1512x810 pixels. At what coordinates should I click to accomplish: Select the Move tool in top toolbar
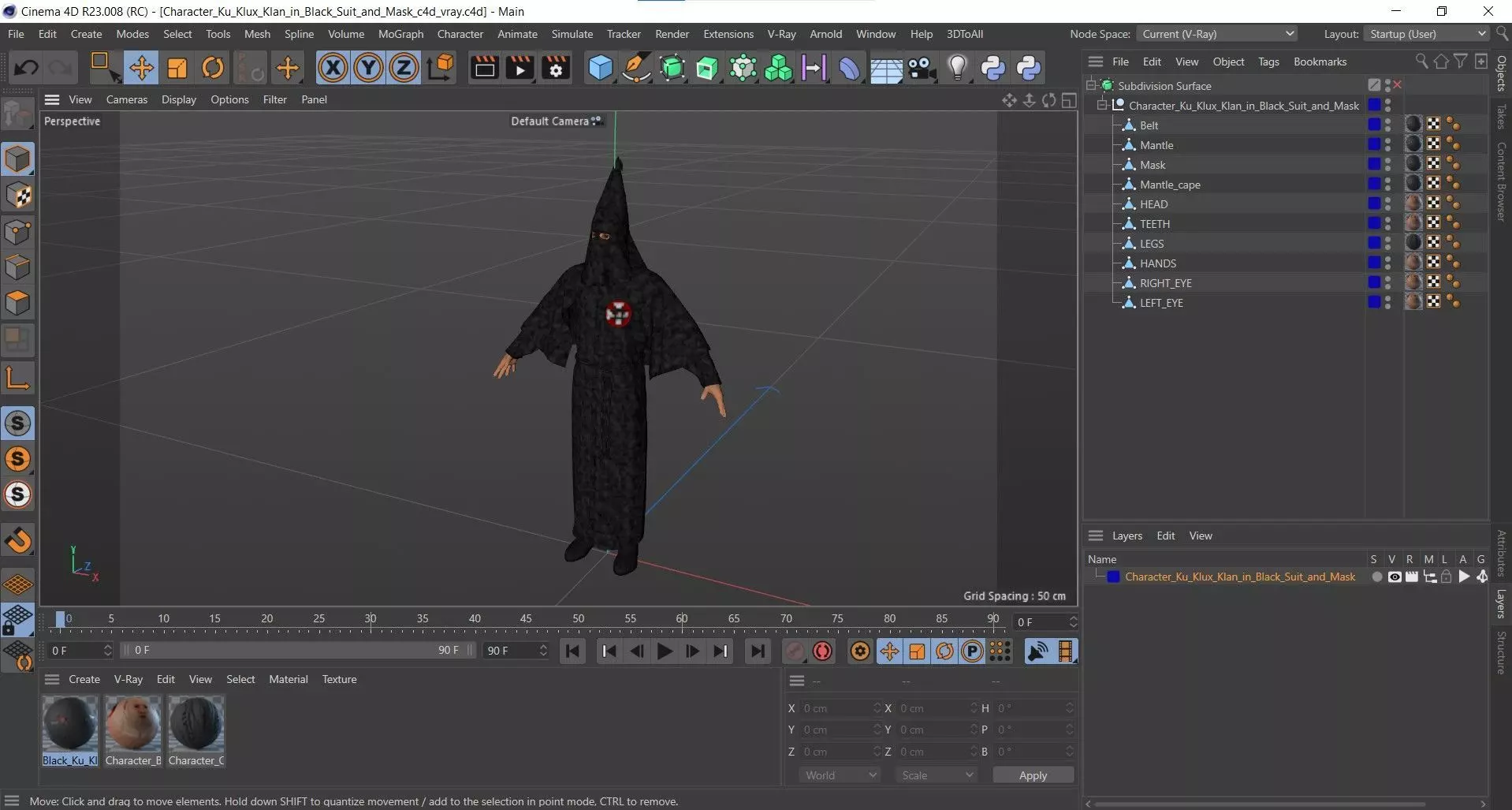coord(141,68)
